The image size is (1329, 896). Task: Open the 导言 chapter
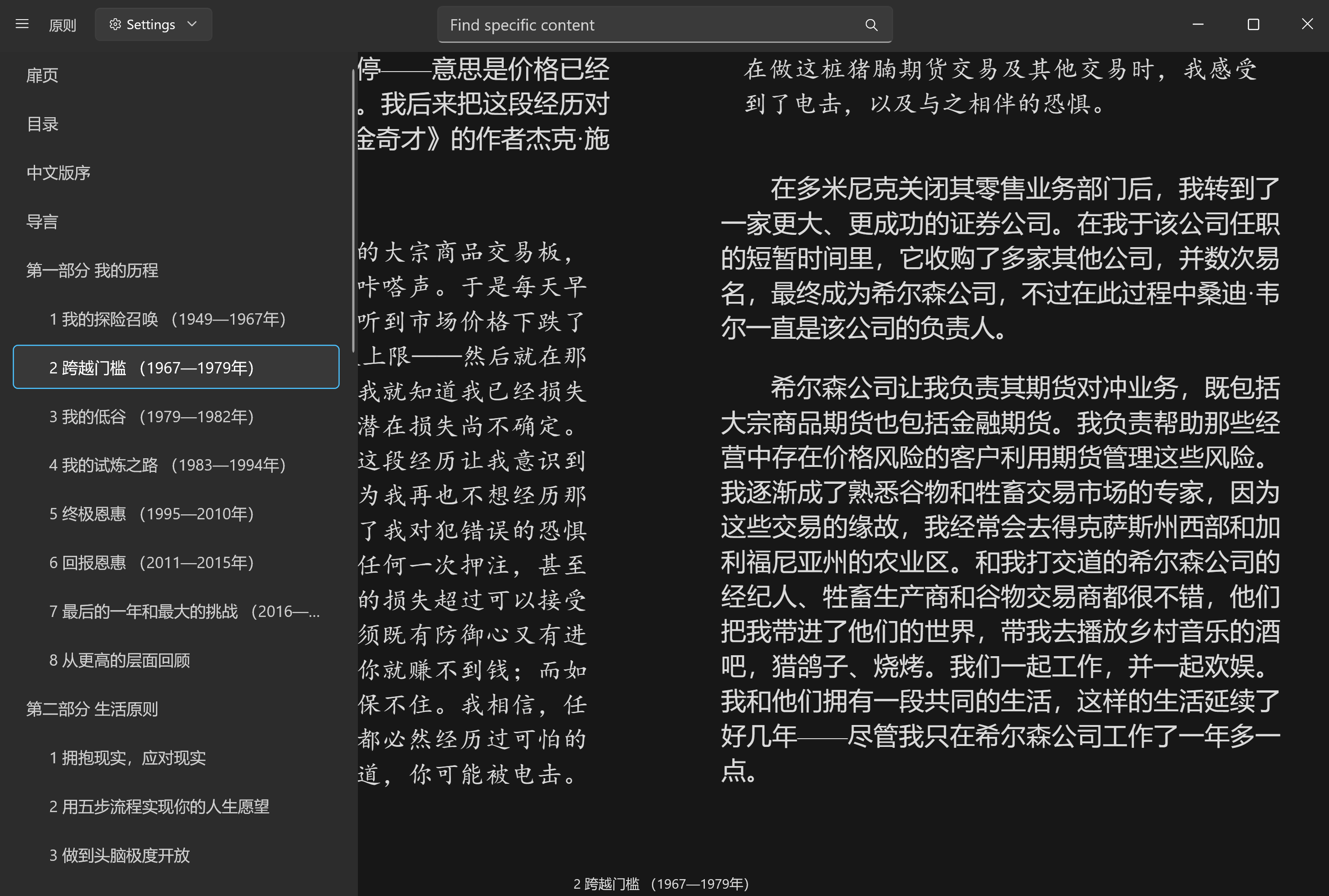click(176, 221)
